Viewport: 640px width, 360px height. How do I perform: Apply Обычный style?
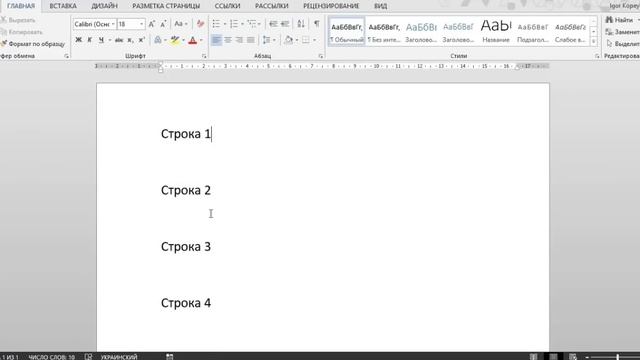click(347, 31)
